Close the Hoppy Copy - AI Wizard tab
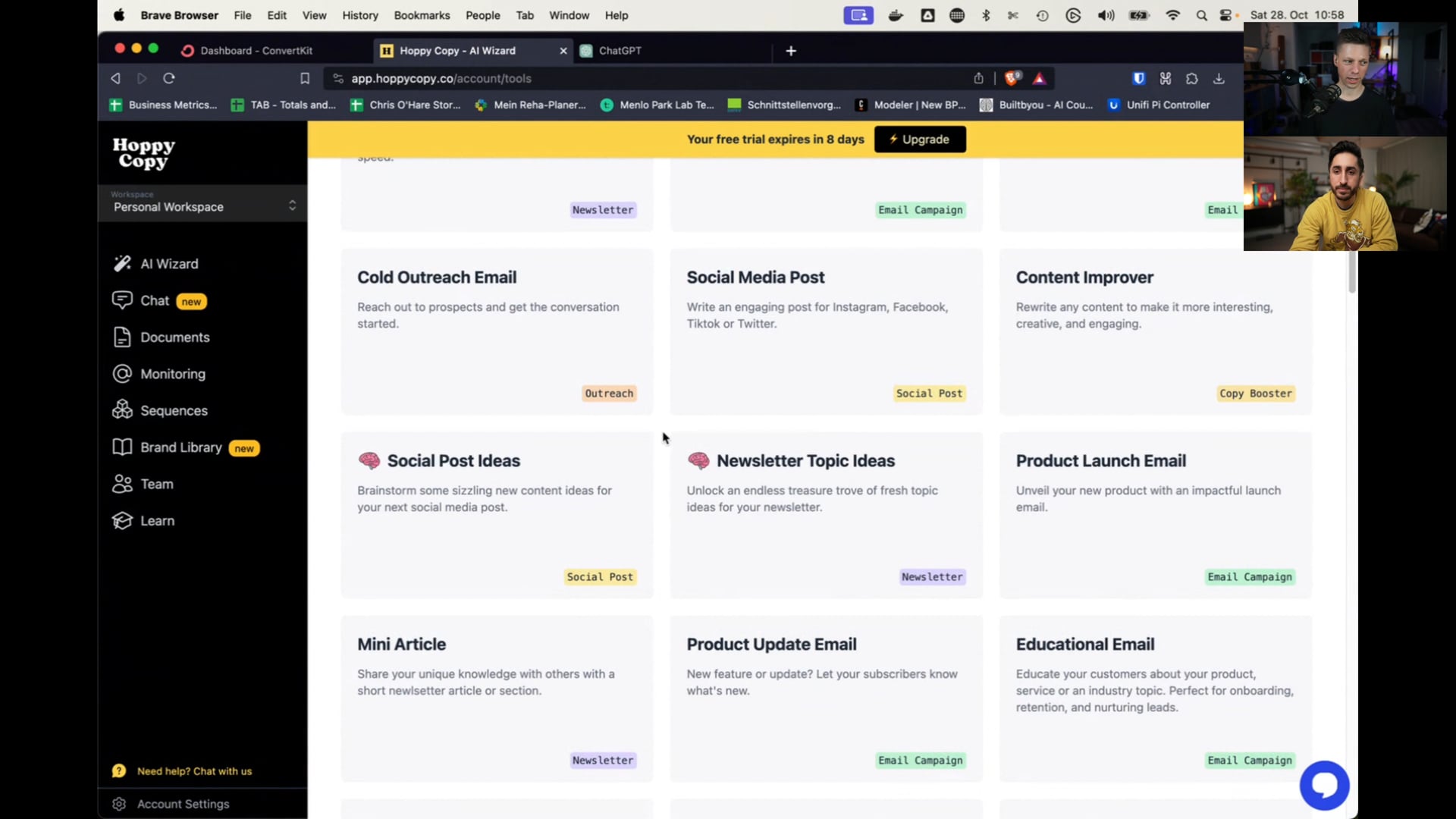 coord(563,51)
